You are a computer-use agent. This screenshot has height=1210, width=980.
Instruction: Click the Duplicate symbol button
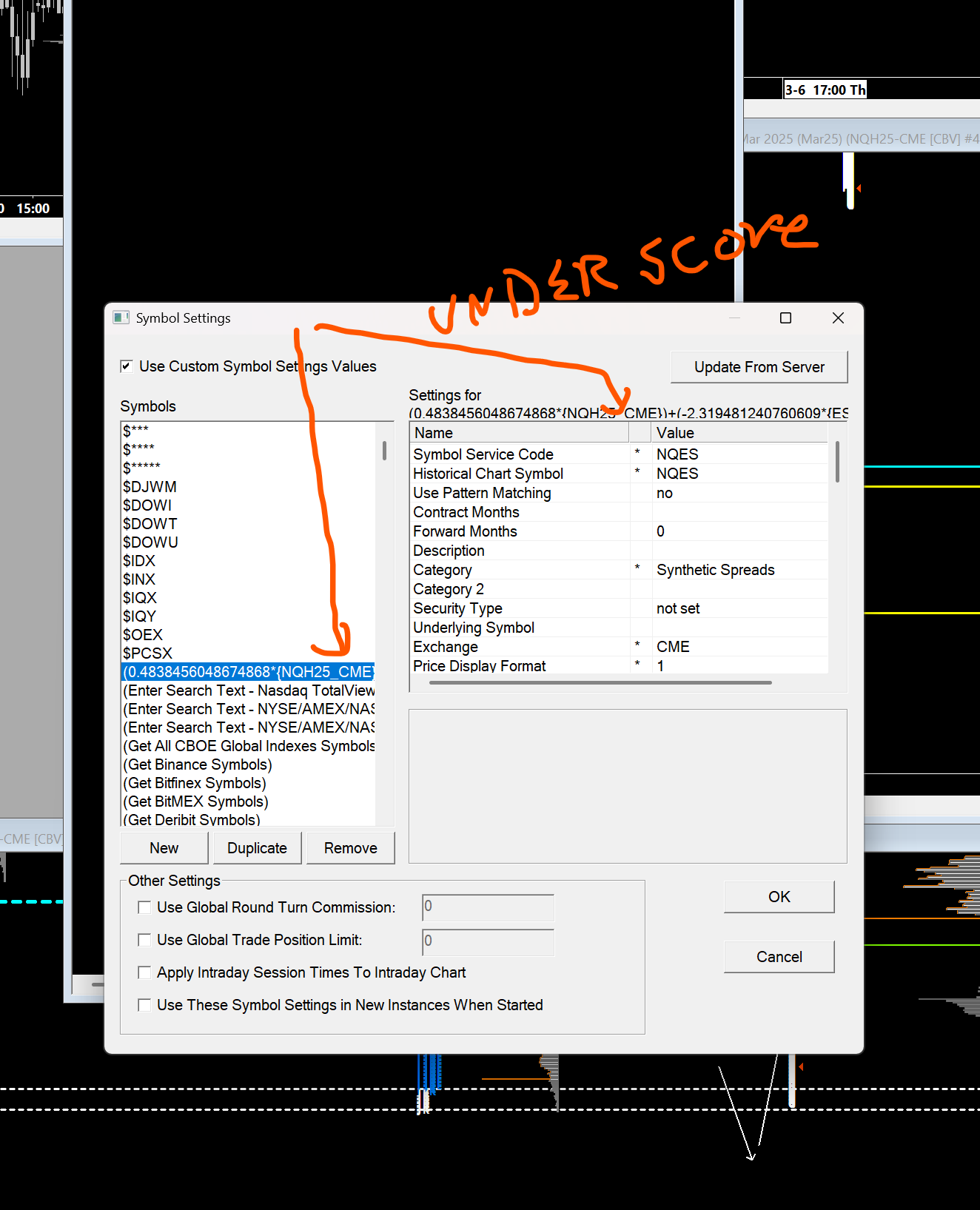(257, 848)
